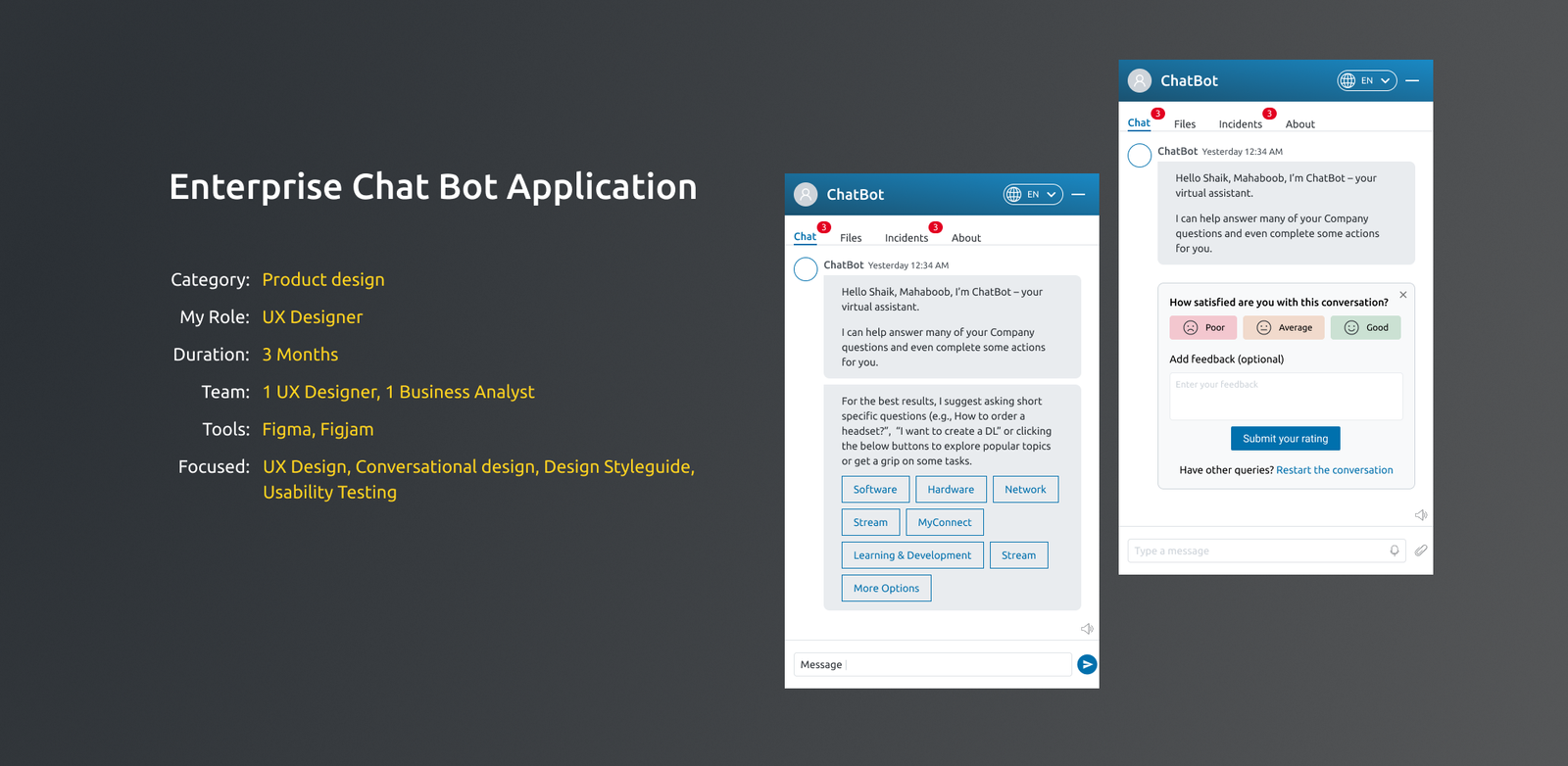Click the blue send message arrow icon
Viewport: 1568px width, 766px height.
click(1087, 664)
